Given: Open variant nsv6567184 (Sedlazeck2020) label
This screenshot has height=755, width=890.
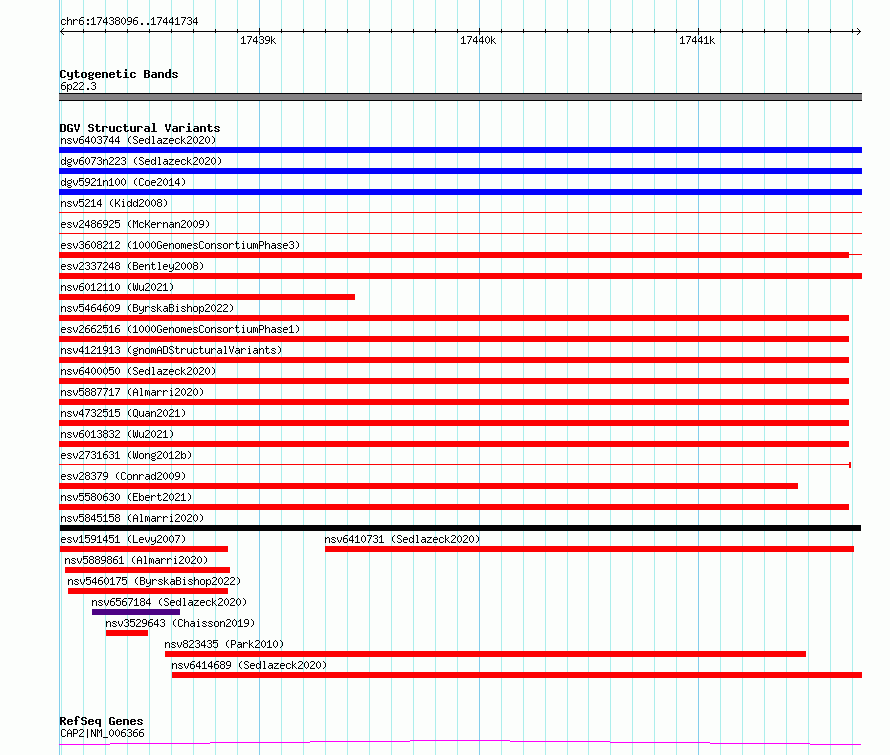Looking at the screenshot, I should (169, 602).
